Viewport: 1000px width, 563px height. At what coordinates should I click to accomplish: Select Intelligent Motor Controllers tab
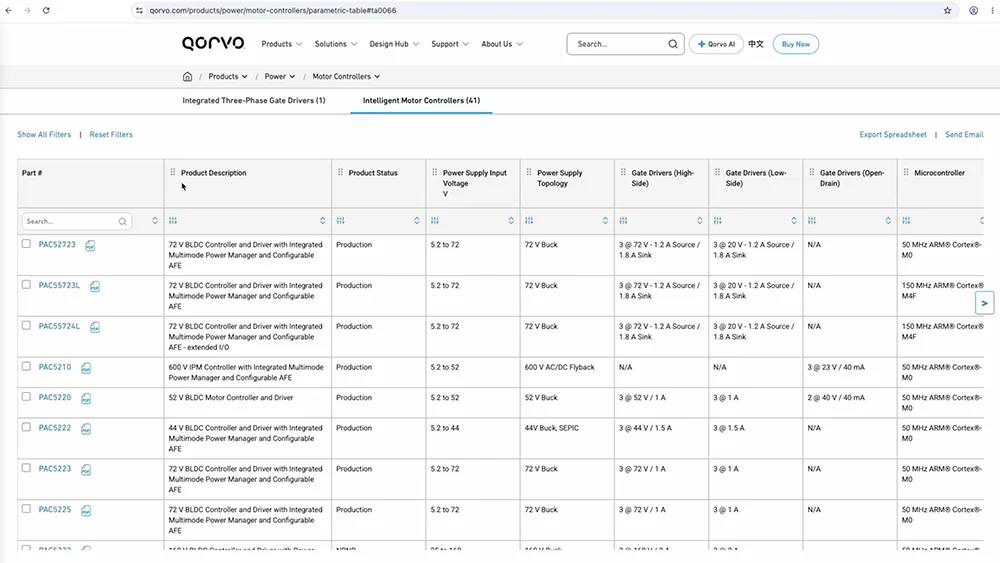click(x=422, y=101)
